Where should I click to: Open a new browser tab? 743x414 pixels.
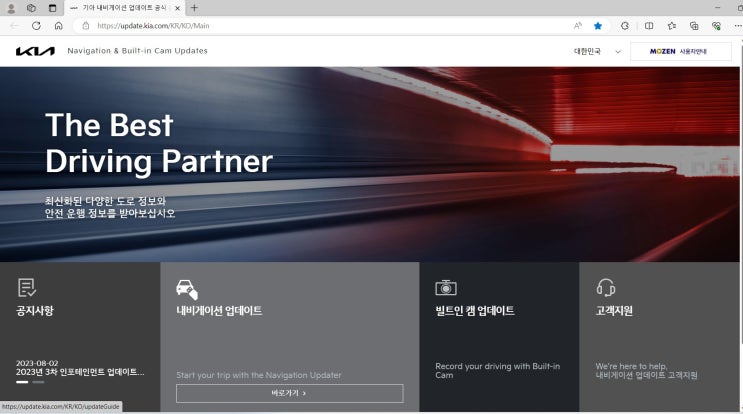[194, 8]
